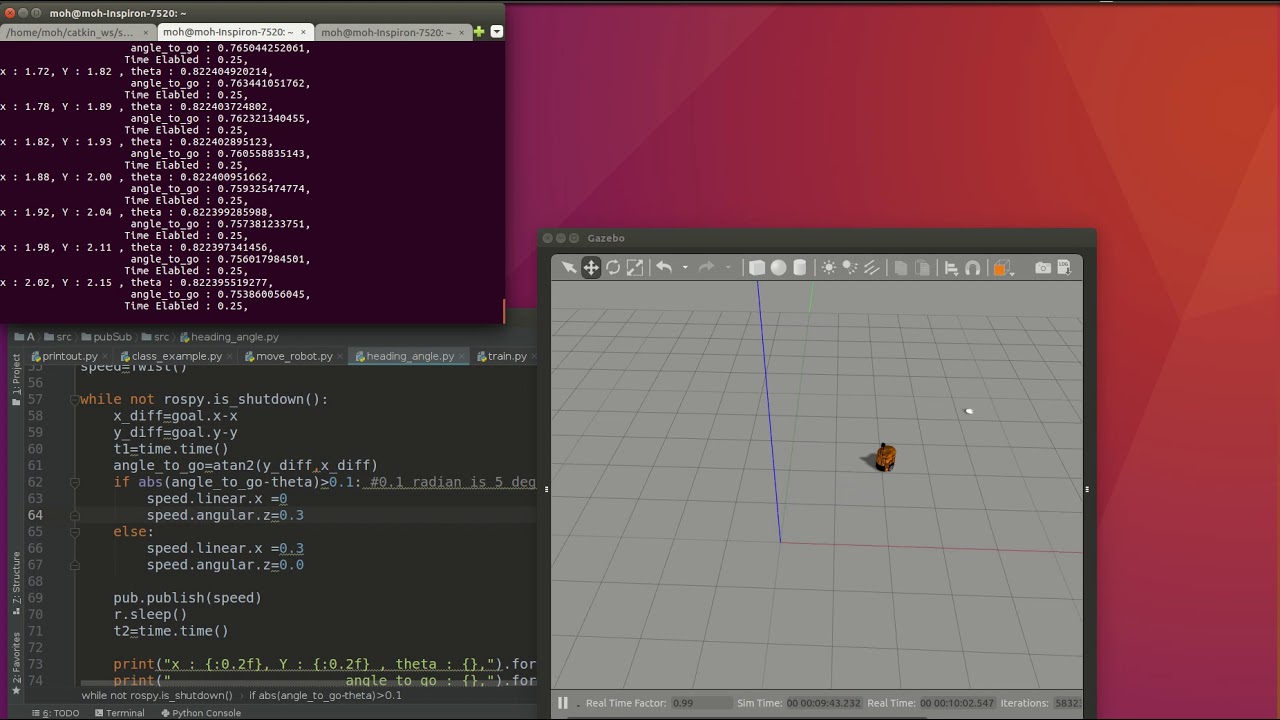Activate the translate mode tool in Gazebo

[591, 267]
